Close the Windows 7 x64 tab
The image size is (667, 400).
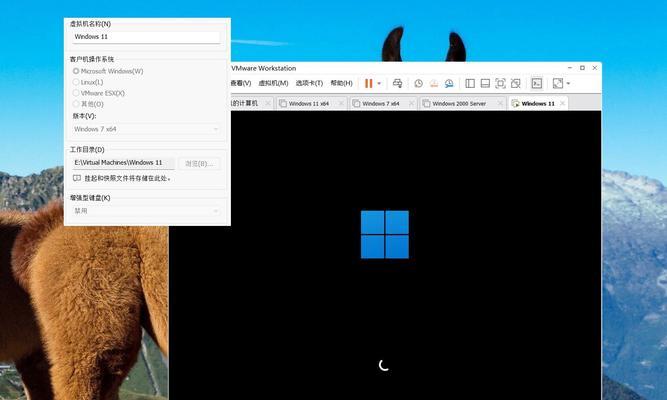(411, 103)
